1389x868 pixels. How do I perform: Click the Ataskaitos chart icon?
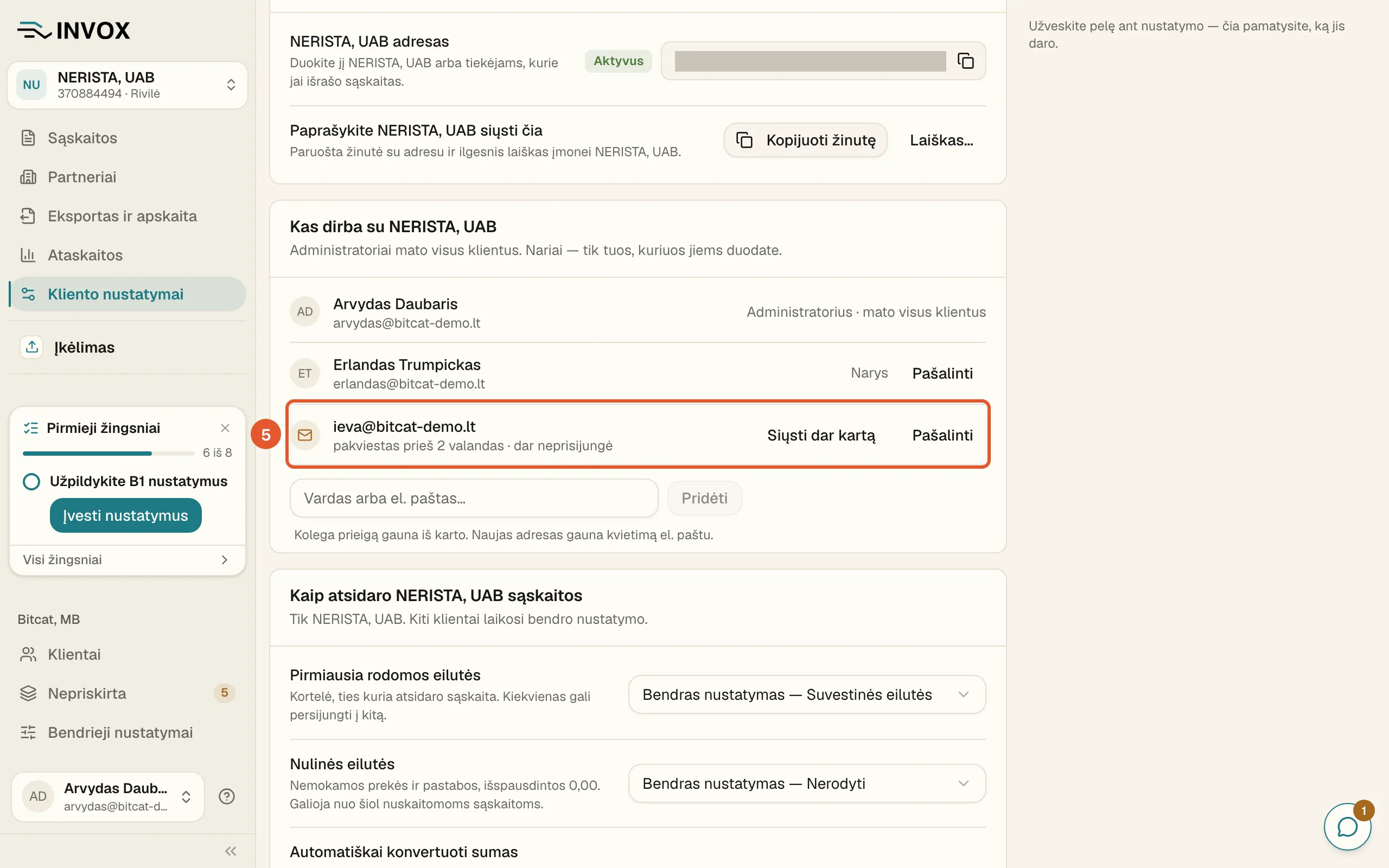click(28, 255)
